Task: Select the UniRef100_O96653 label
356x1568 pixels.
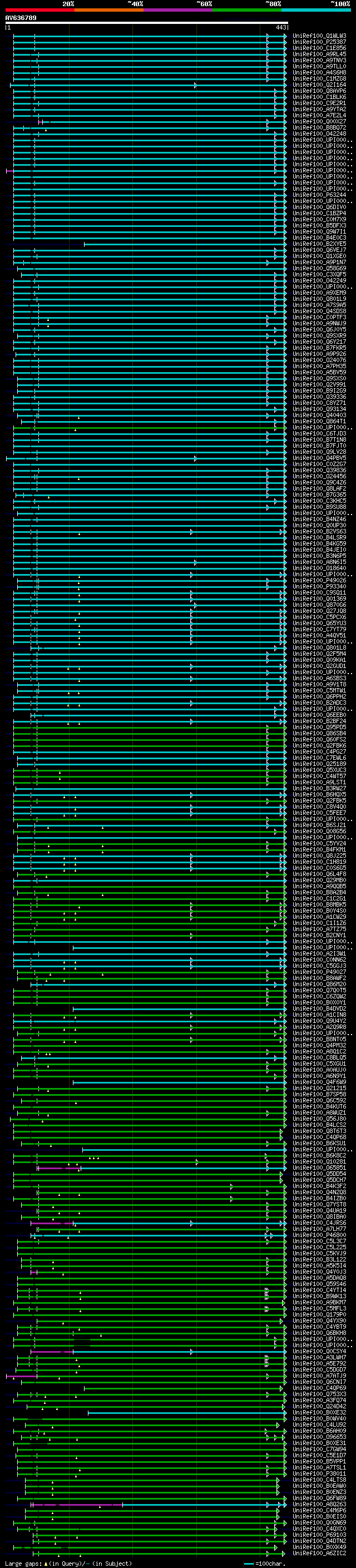Action: [319, 1437]
